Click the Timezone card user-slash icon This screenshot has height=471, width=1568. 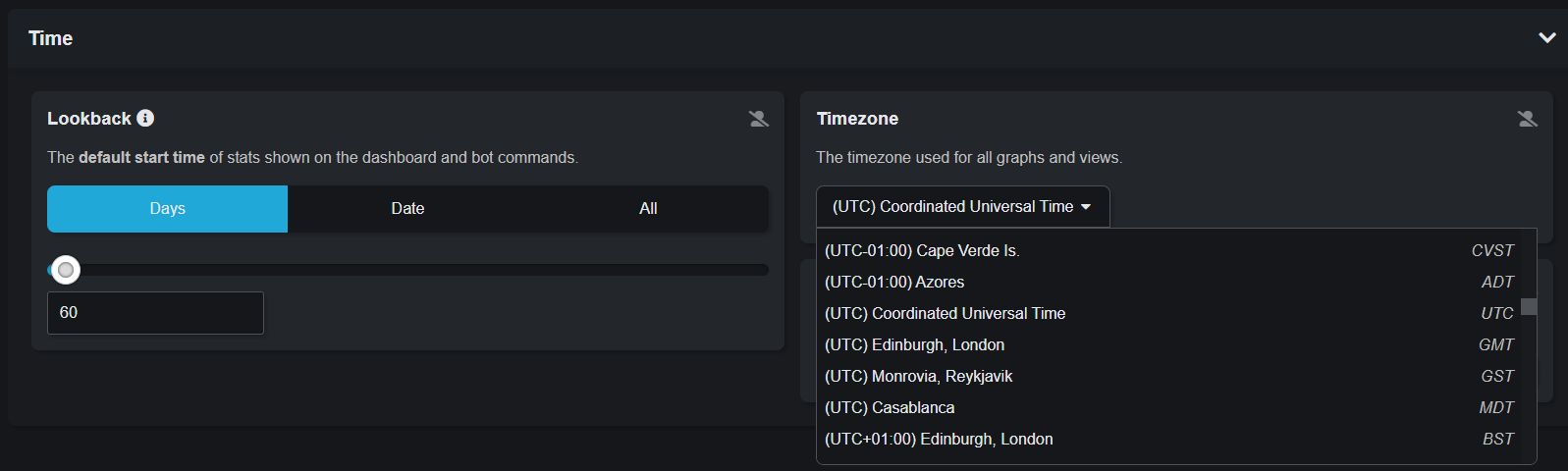click(1528, 119)
